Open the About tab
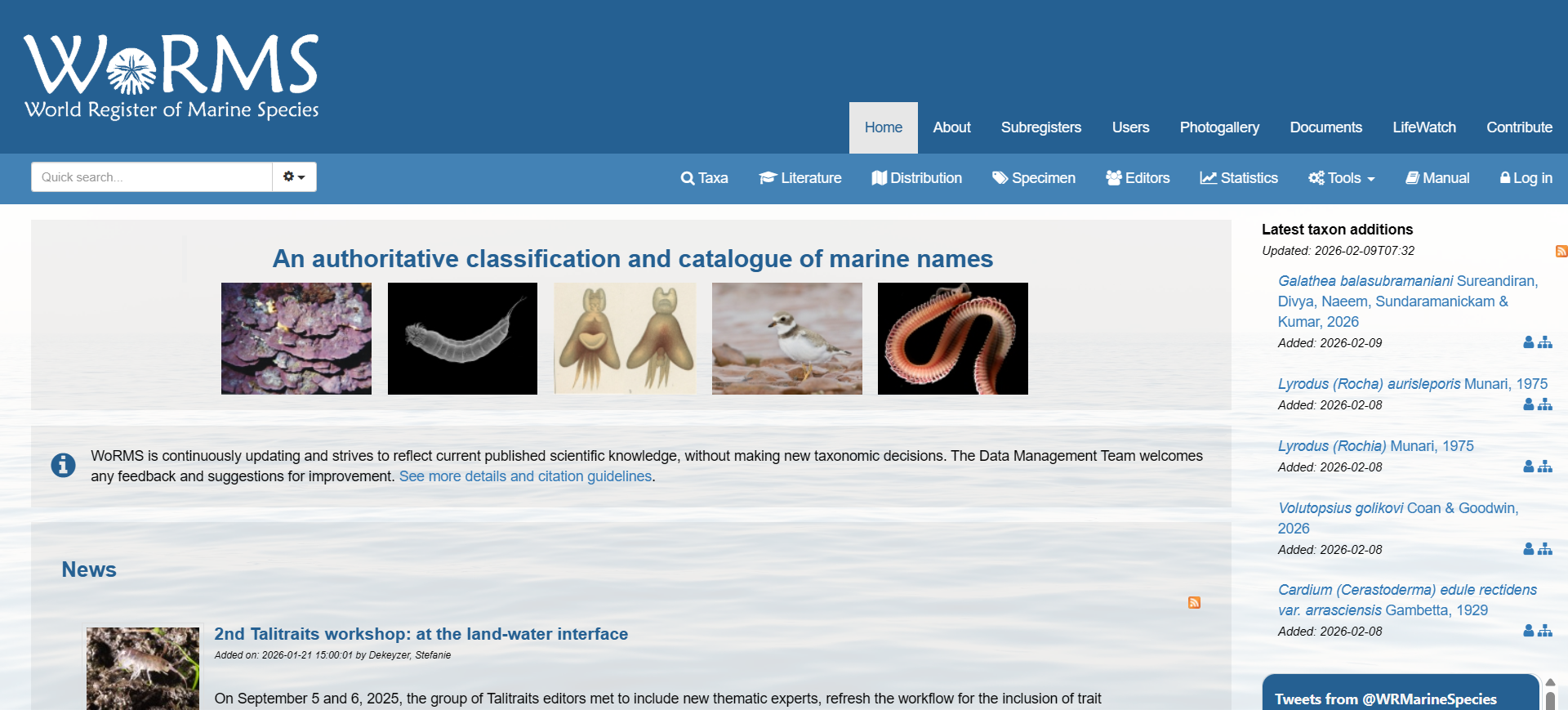Image resolution: width=1568 pixels, height=710 pixels. tap(951, 127)
